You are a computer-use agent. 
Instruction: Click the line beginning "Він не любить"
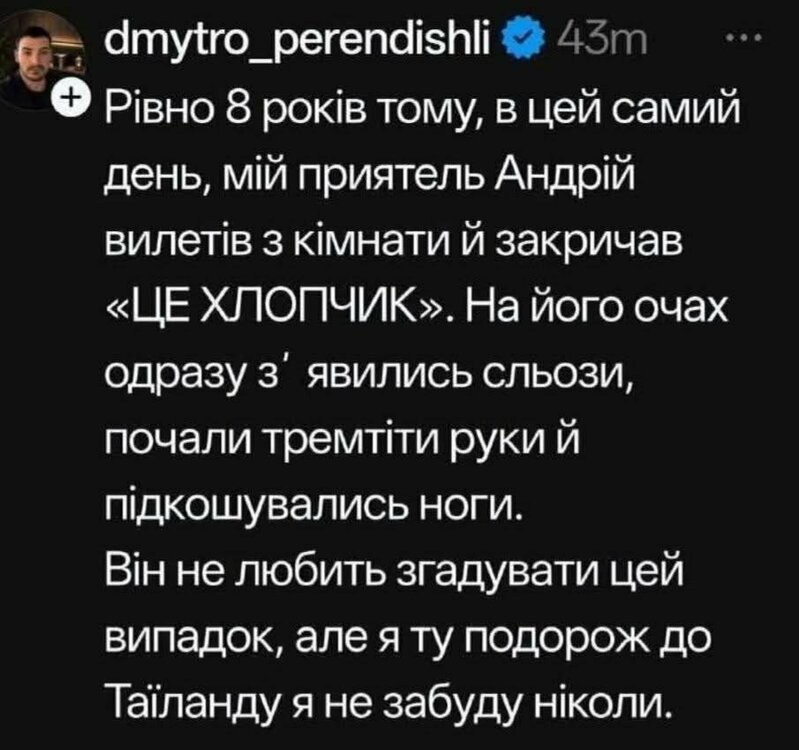tap(393, 569)
